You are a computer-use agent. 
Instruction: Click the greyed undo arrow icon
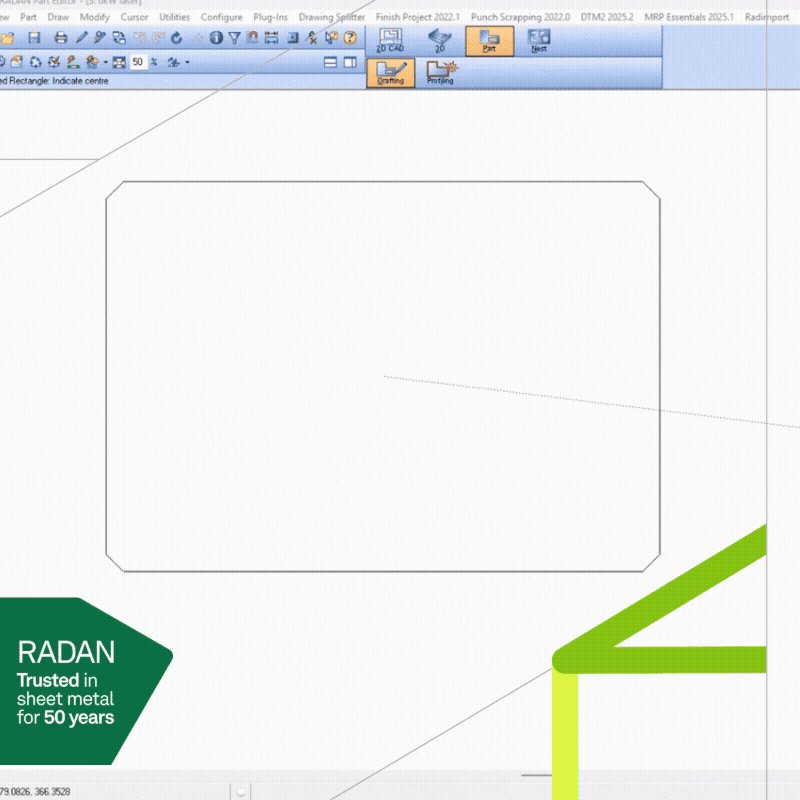[140, 38]
